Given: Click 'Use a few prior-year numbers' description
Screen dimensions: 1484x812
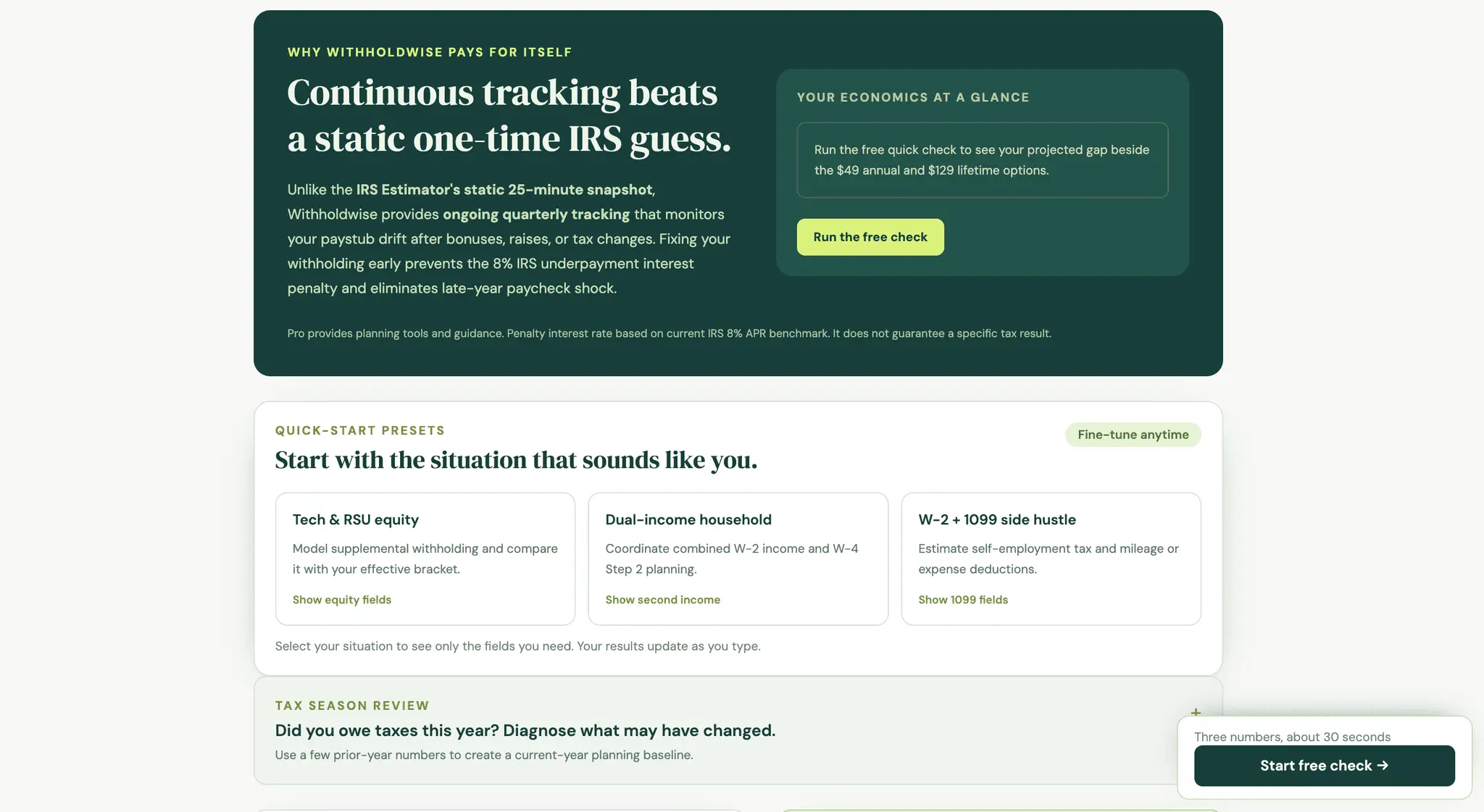Looking at the screenshot, I should coord(484,755).
